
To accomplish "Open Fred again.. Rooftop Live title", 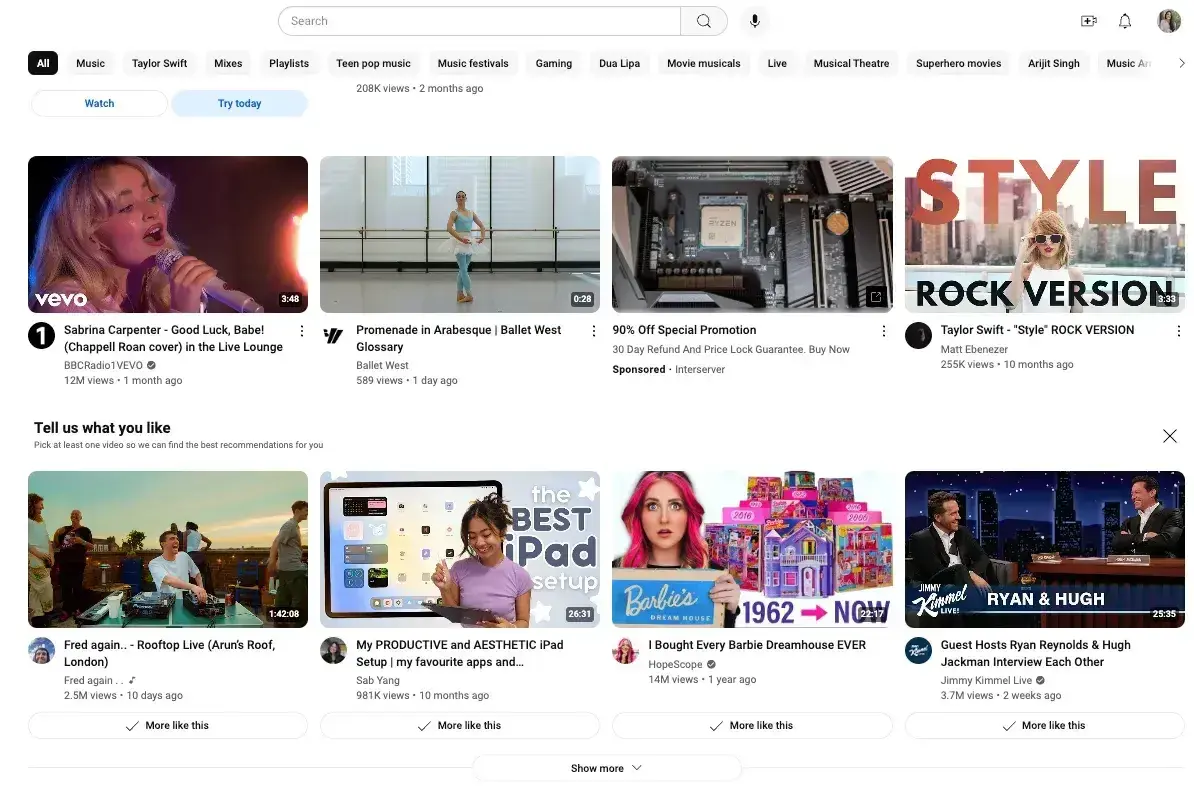I will point(169,653).
